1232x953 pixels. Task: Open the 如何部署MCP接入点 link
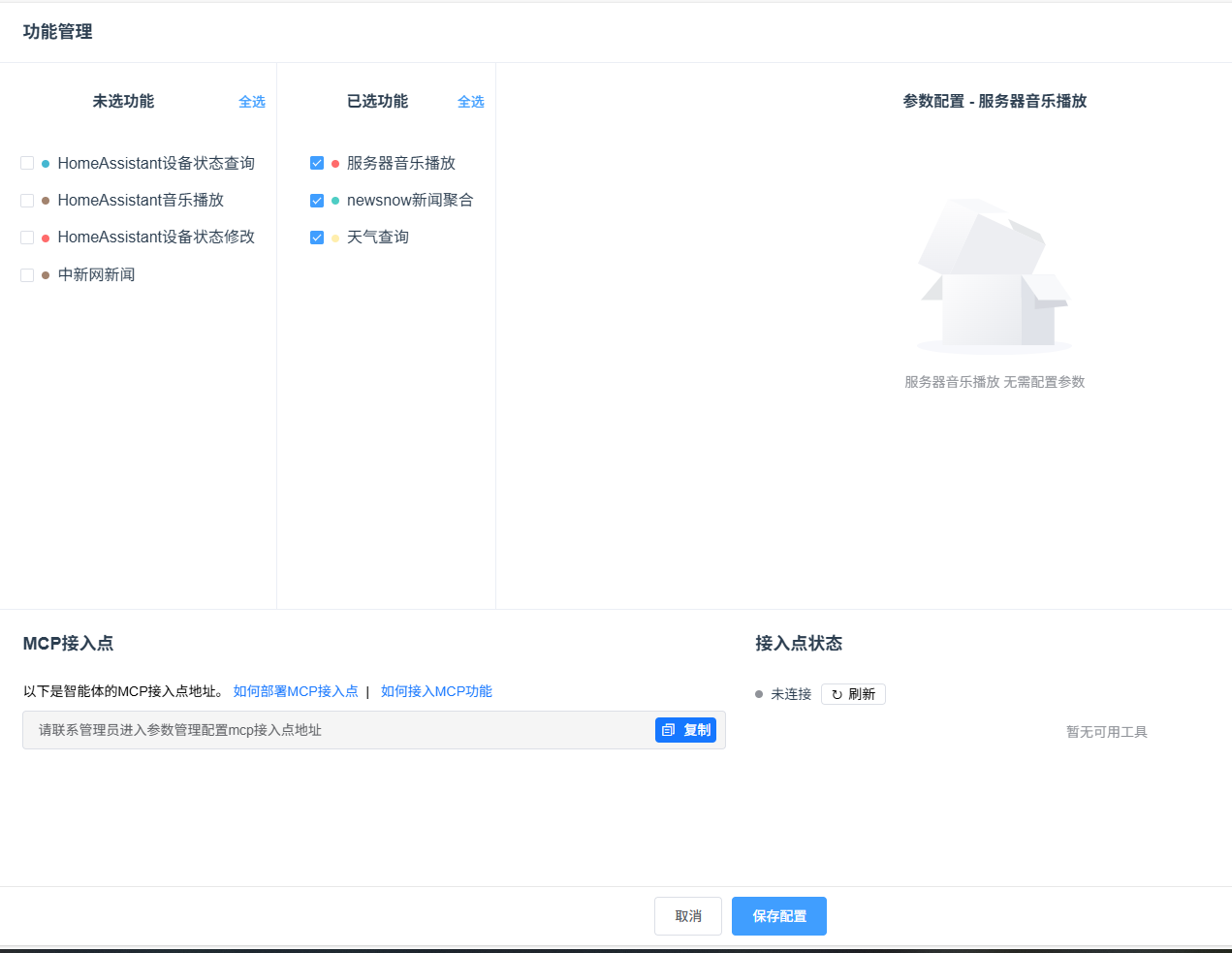[296, 691]
